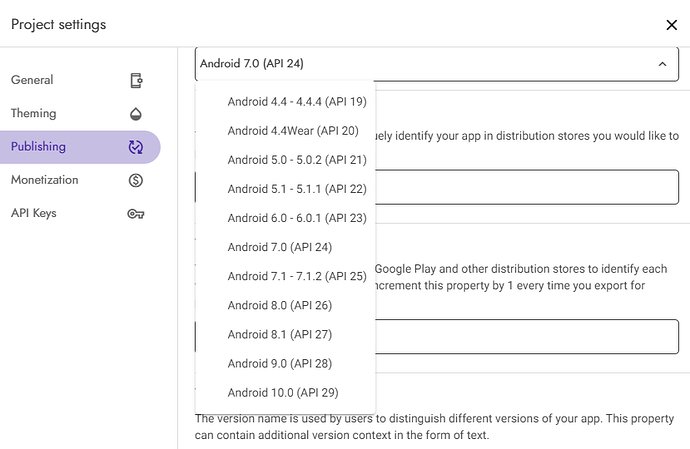This screenshot has width=690, height=449.
Task: Choose Android 8.1 (API 27)
Action: point(285,334)
